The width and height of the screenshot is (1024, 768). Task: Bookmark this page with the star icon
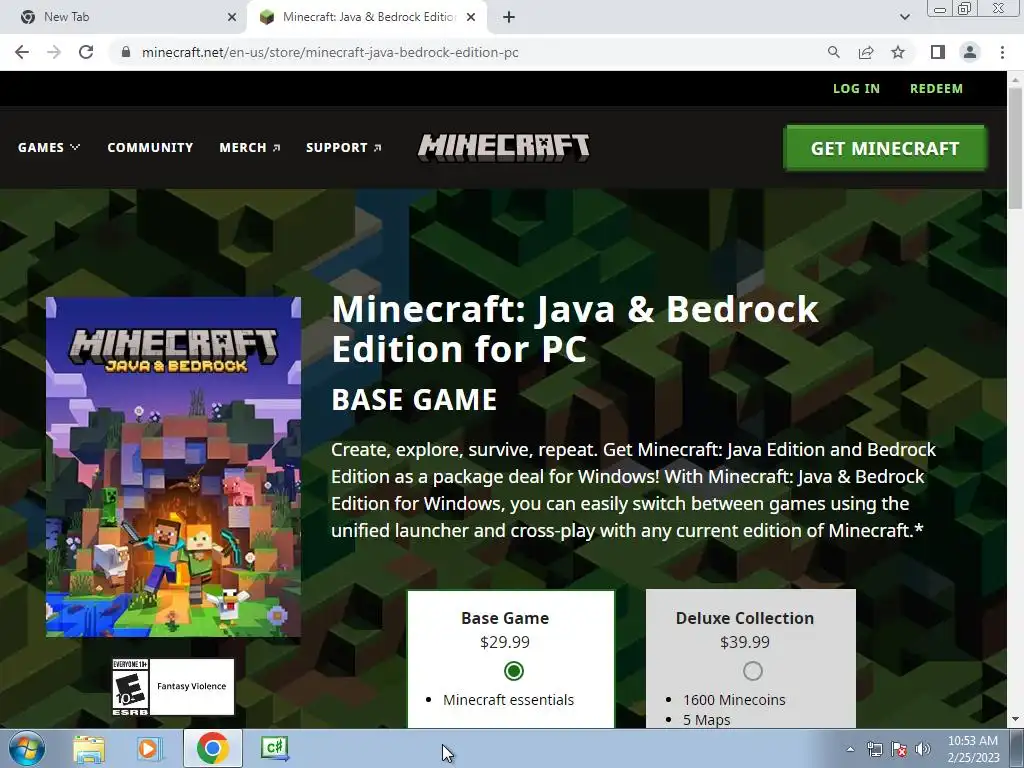pyautogui.click(x=898, y=52)
